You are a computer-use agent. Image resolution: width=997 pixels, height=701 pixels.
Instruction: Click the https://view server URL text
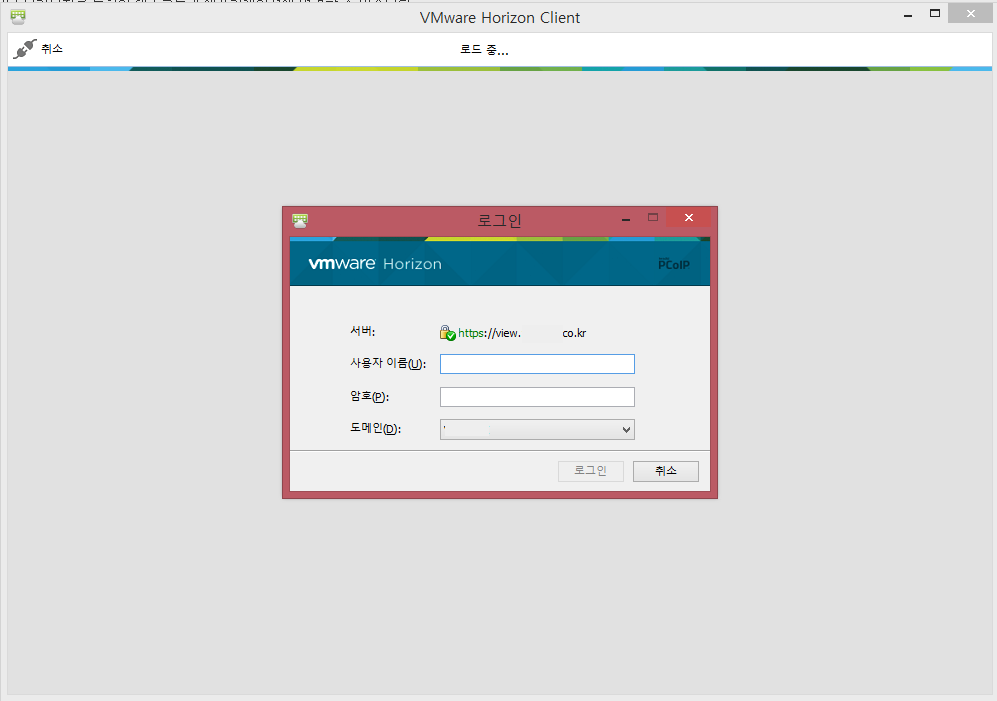coord(522,333)
